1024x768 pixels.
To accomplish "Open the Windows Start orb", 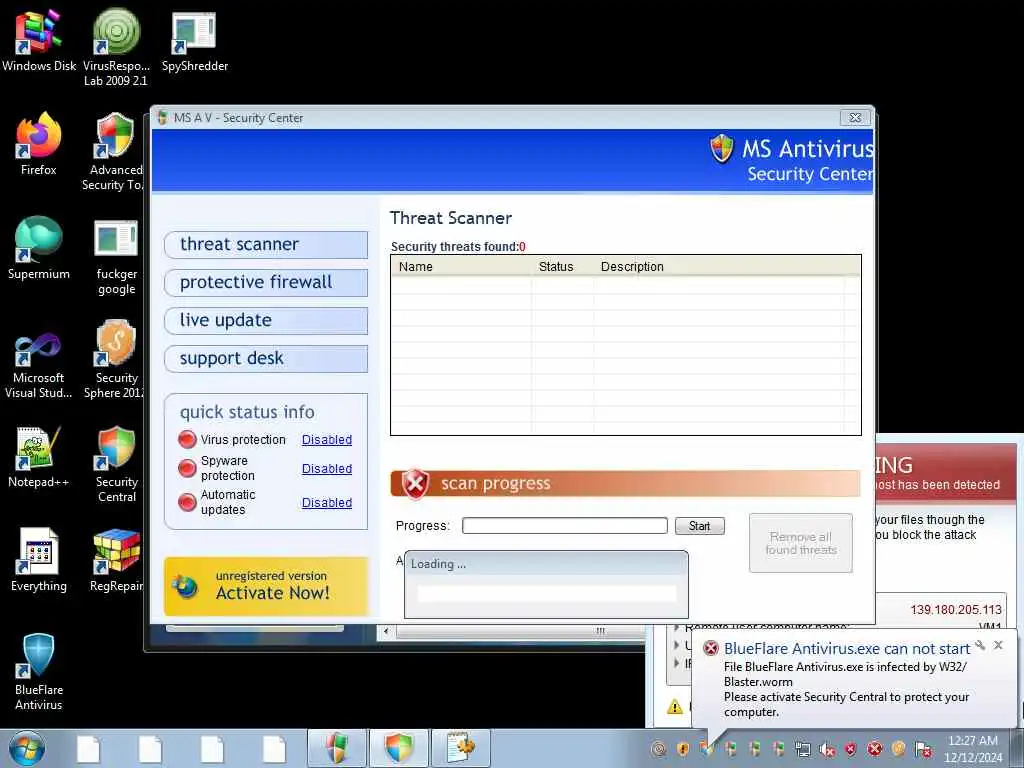I will click(27, 749).
